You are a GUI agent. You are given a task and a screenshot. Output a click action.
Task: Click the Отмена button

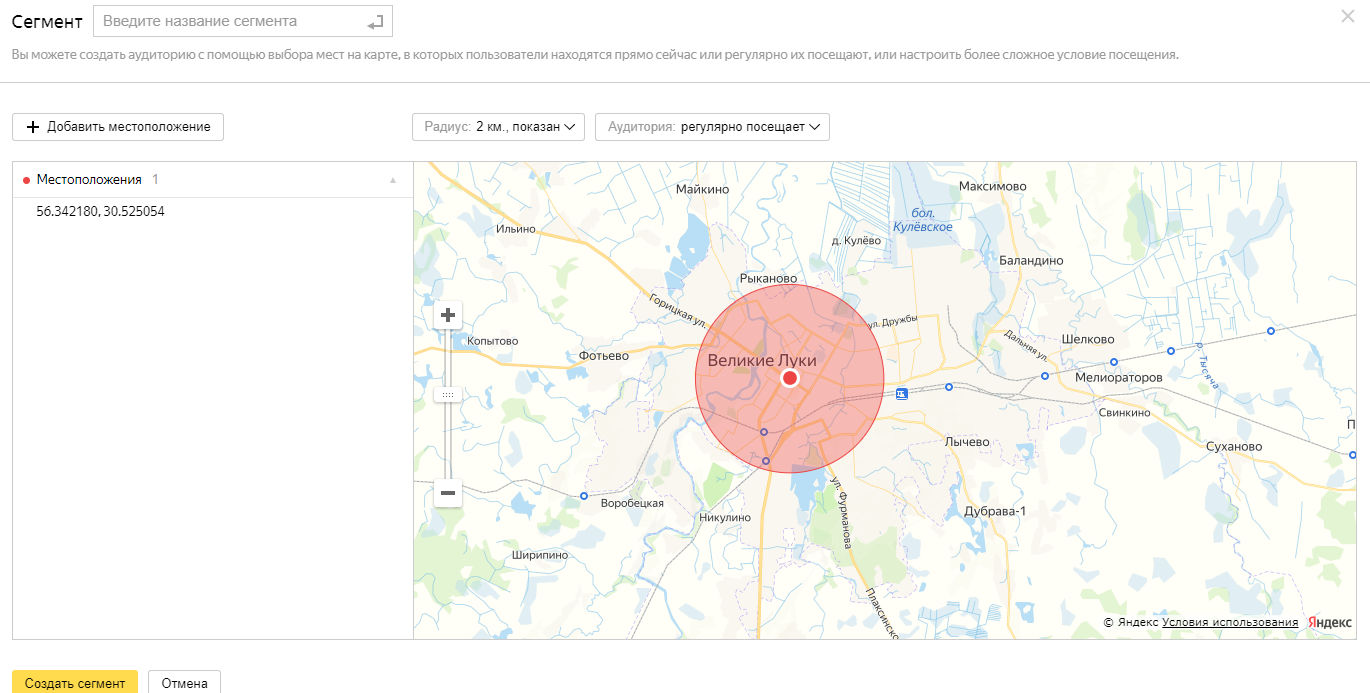184,683
